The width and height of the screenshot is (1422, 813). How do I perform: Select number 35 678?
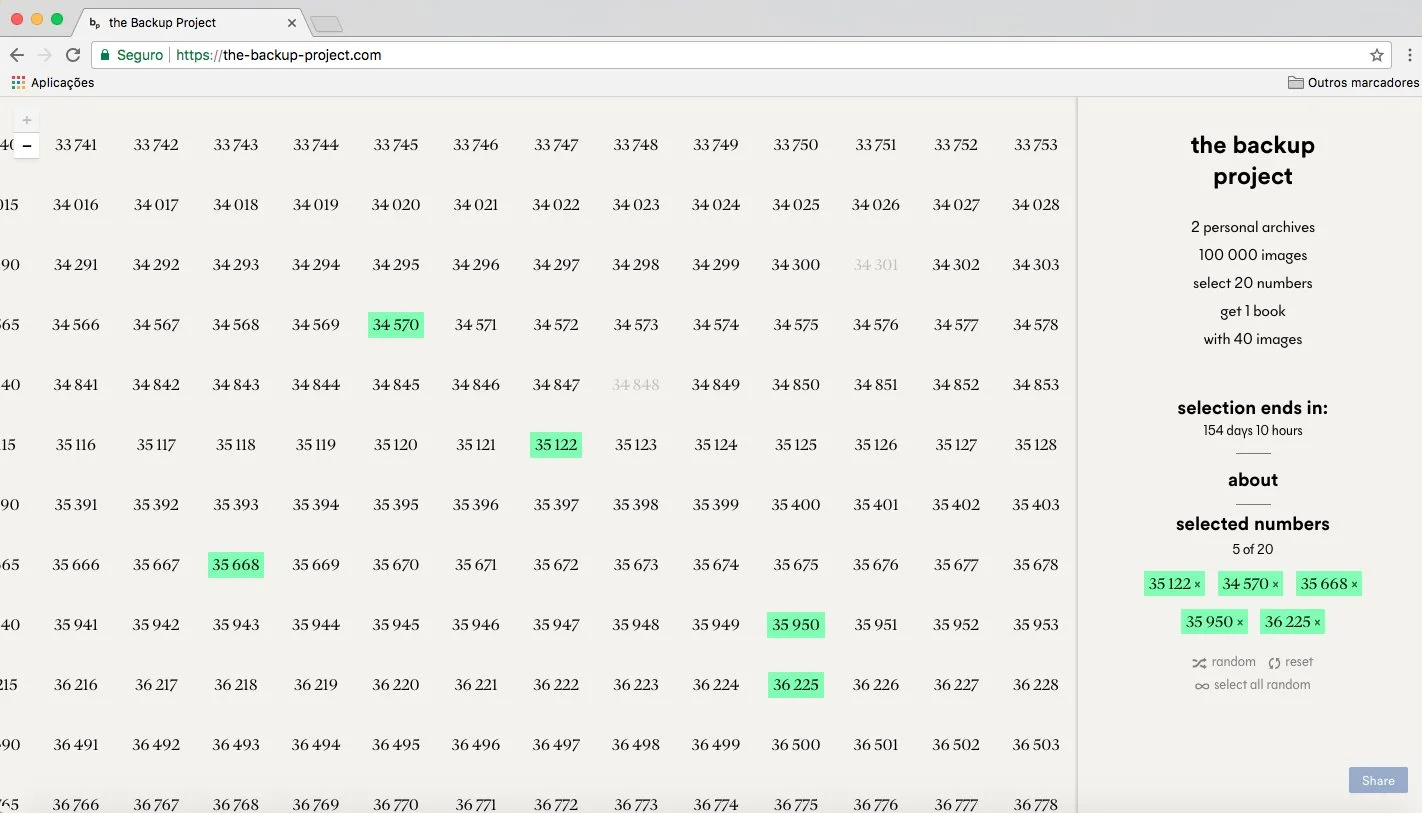[x=1036, y=565]
